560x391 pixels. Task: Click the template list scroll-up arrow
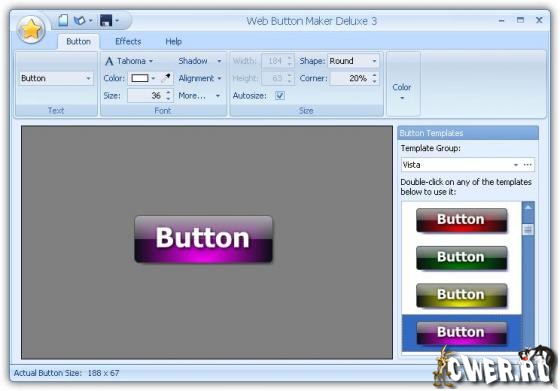click(x=528, y=207)
